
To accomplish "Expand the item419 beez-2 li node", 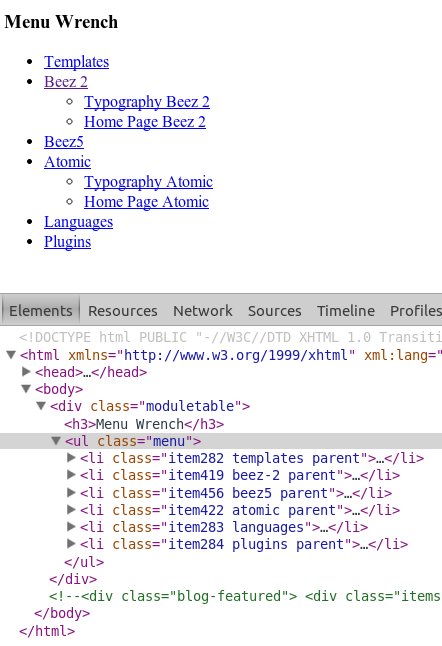I will (x=71, y=475).
